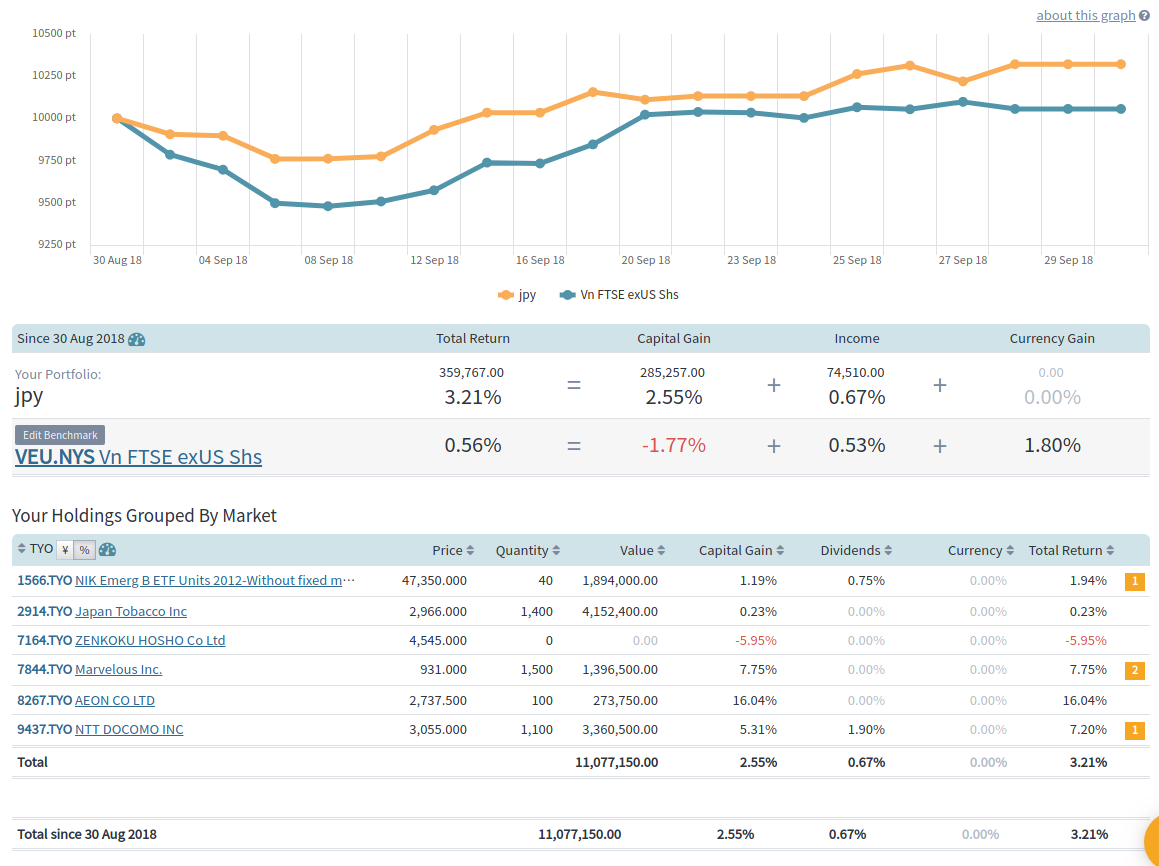Open the orange '2' badge for Marvelous Inc.
Image resolution: width=1159 pixels, height=866 pixels.
pos(1135,670)
